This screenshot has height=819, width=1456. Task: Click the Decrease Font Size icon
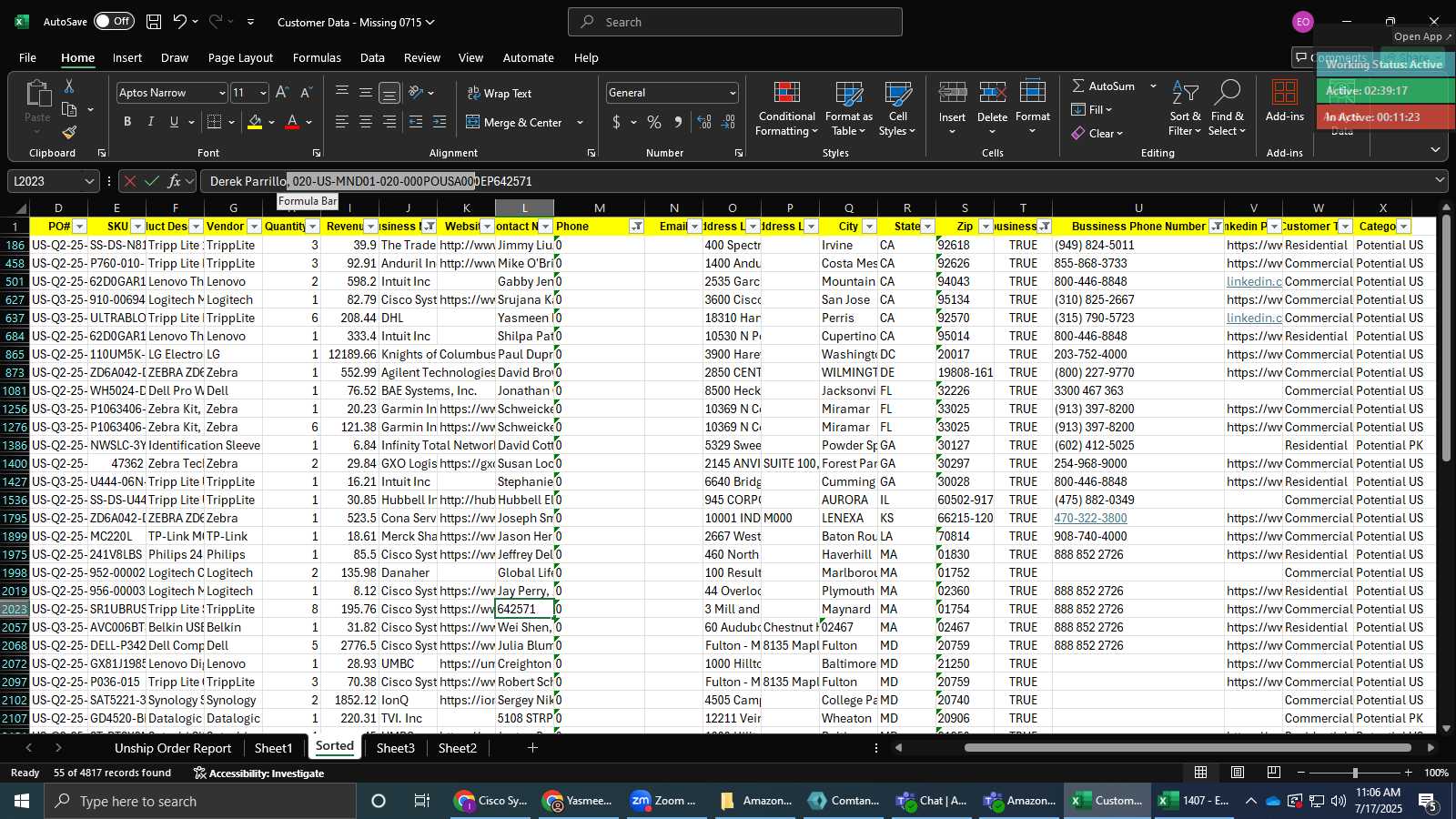[x=306, y=93]
